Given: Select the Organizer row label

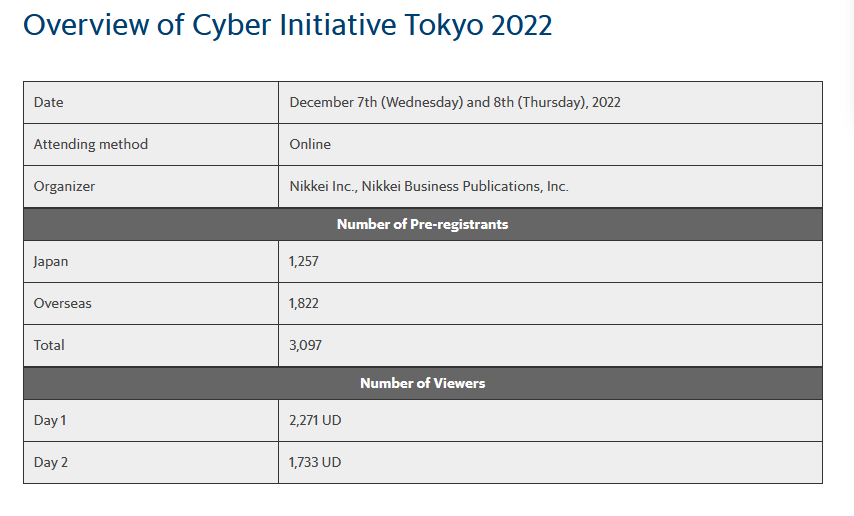Looking at the screenshot, I should 65,186.
